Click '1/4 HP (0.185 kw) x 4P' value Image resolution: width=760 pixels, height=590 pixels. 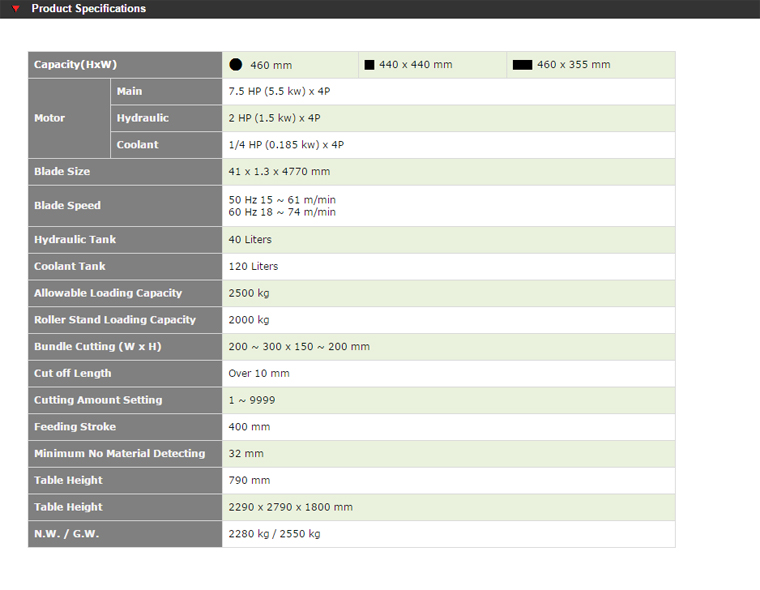(286, 144)
